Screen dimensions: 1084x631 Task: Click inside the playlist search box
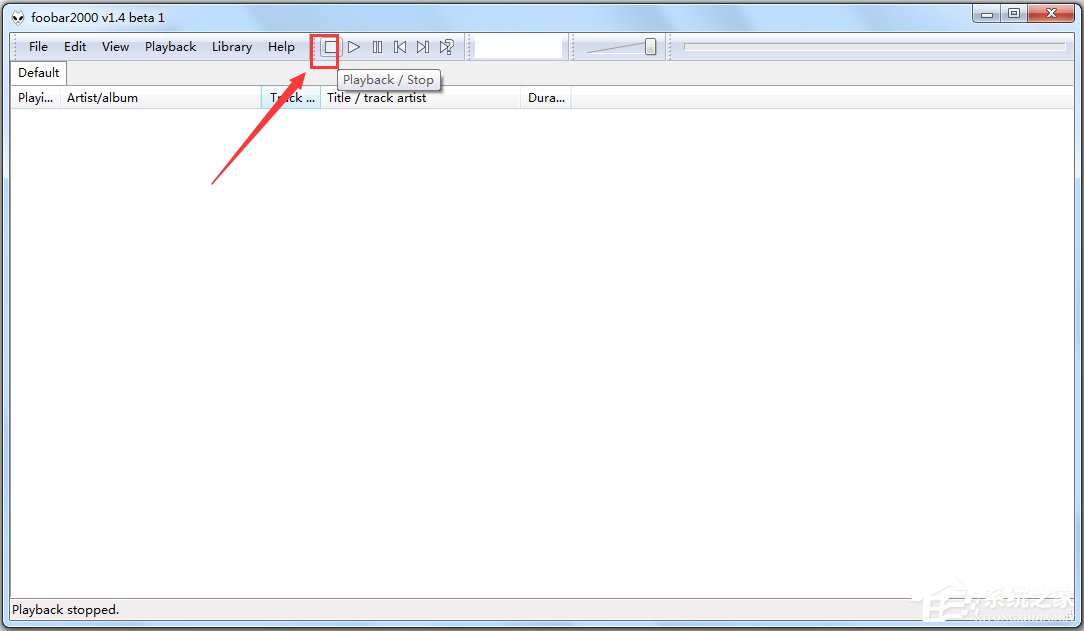click(x=518, y=46)
